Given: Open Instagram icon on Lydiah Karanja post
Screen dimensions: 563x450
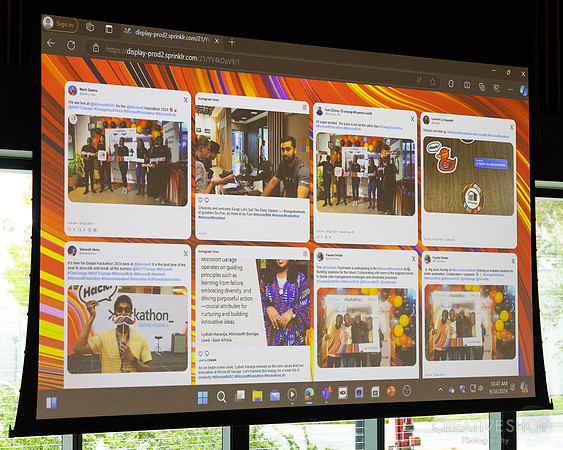Looking at the screenshot, I should click(x=305, y=254).
